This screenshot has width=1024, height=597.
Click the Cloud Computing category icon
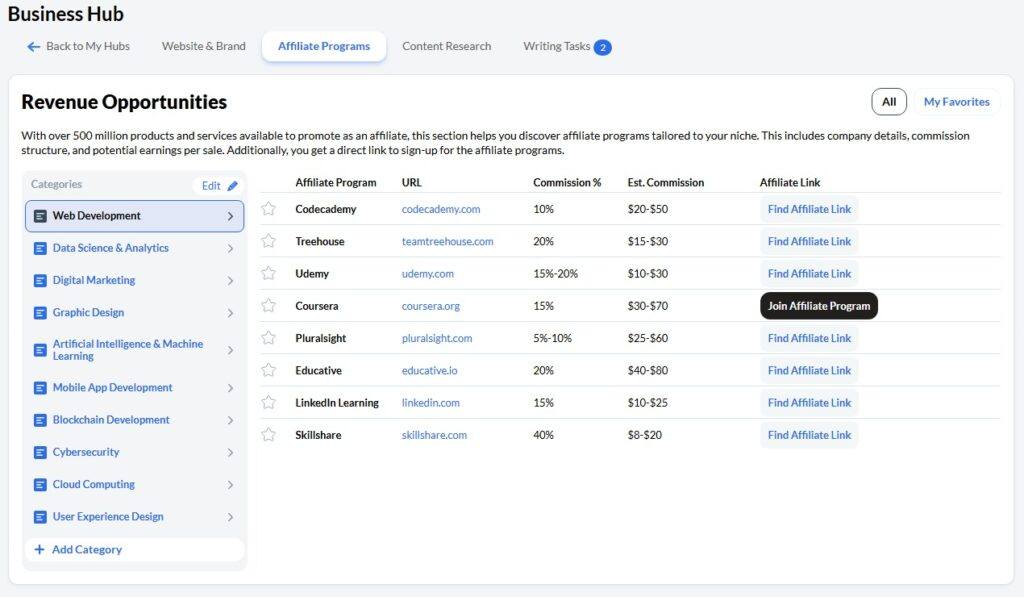40,485
